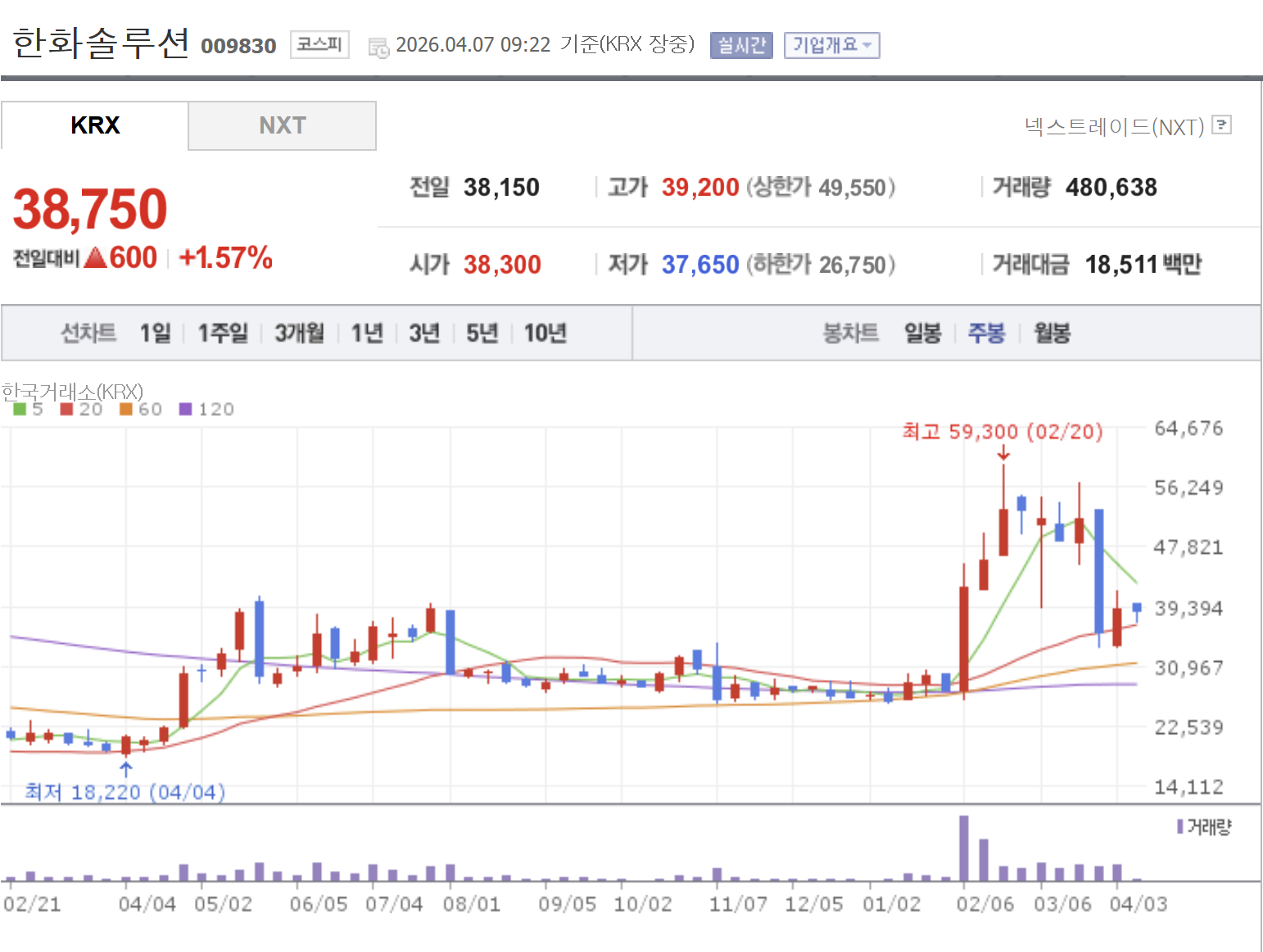Click the 39,394 y-axis price label
Image resolution: width=1263 pixels, height=952 pixels.
coord(1188,609)
